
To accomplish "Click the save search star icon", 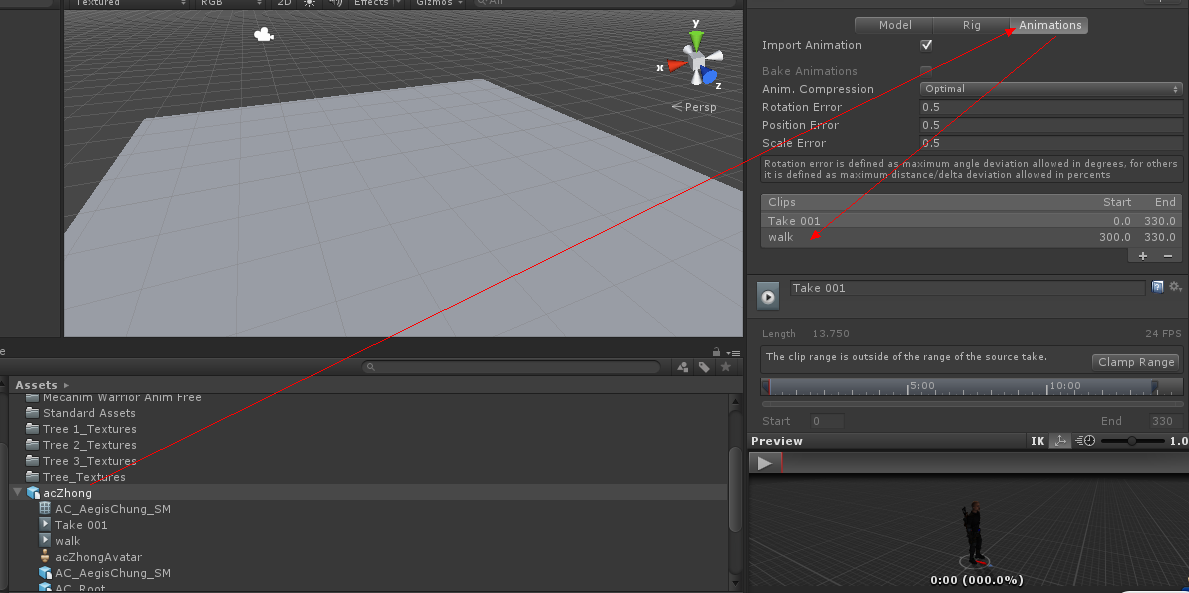I will [726, 367].
